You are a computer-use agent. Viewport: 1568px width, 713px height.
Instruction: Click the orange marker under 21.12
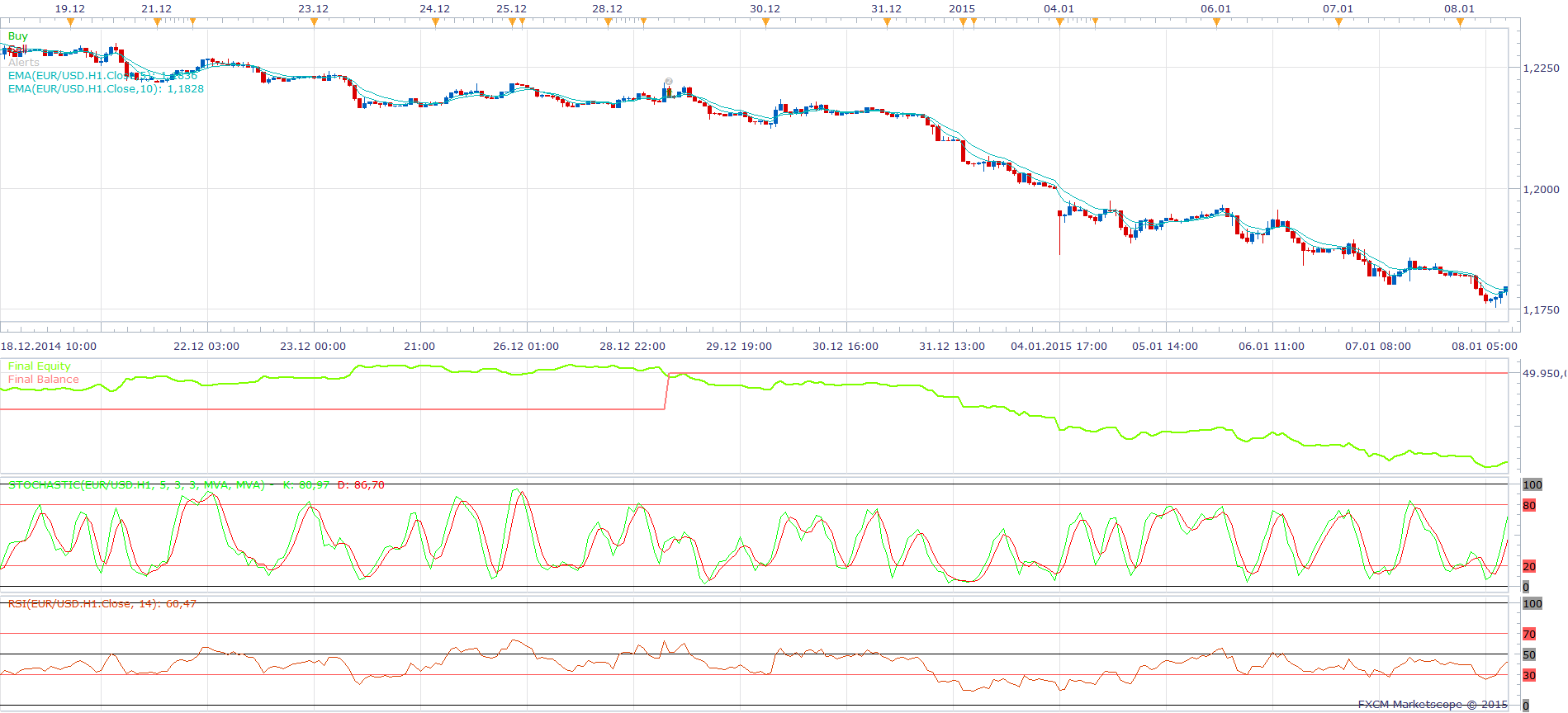157,22
